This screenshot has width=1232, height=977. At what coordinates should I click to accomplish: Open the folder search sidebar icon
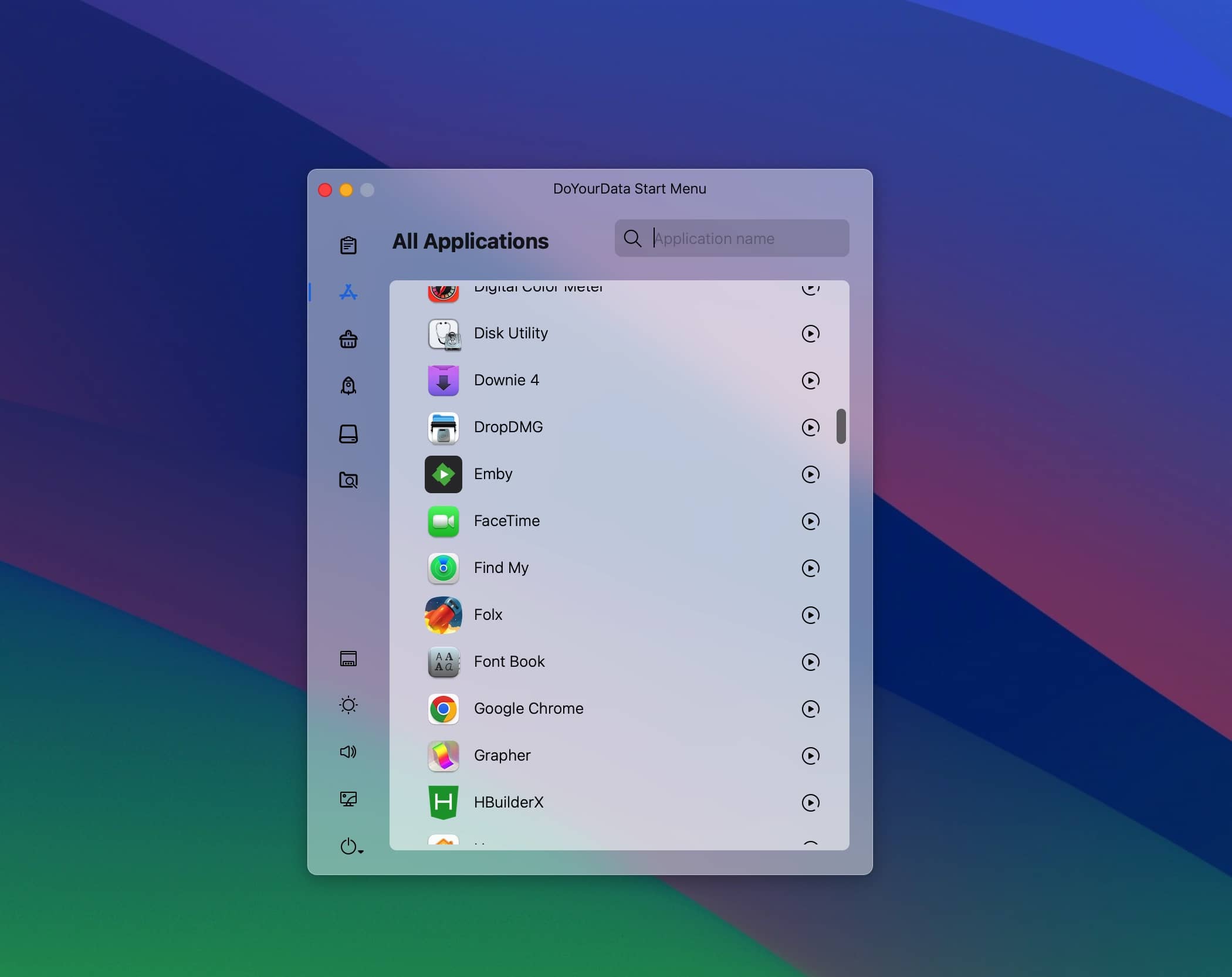tap(348, 480)
